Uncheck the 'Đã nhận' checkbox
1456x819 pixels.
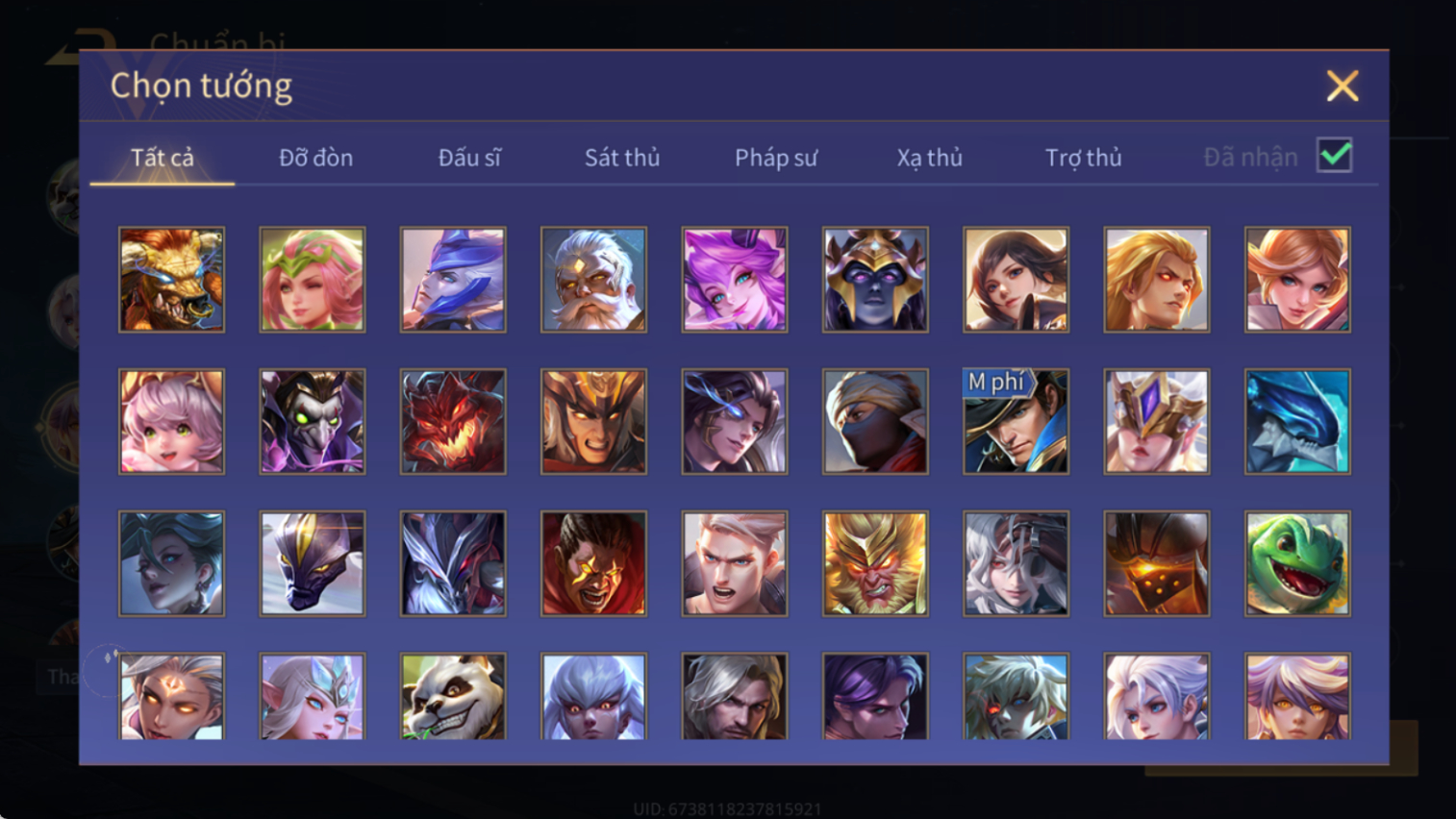1335,156
